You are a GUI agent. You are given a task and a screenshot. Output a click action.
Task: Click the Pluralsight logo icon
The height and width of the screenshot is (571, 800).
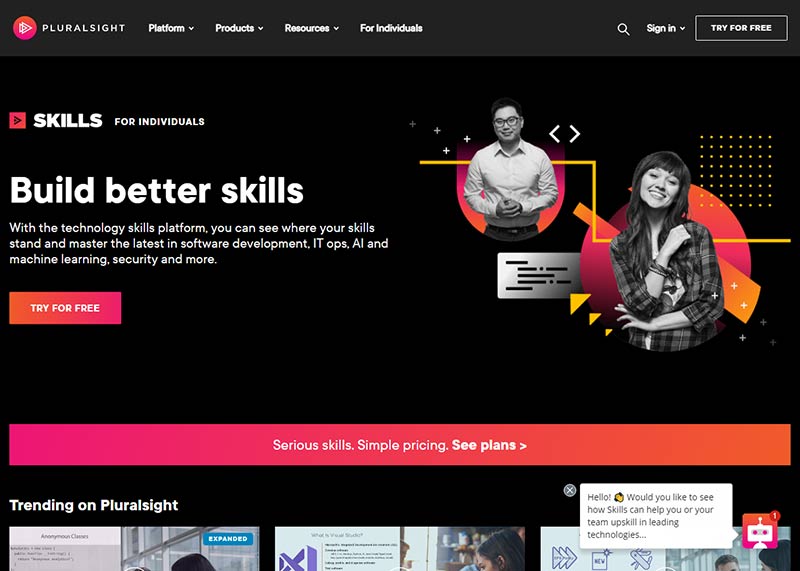pyautogui.click(x=24, y=28)
